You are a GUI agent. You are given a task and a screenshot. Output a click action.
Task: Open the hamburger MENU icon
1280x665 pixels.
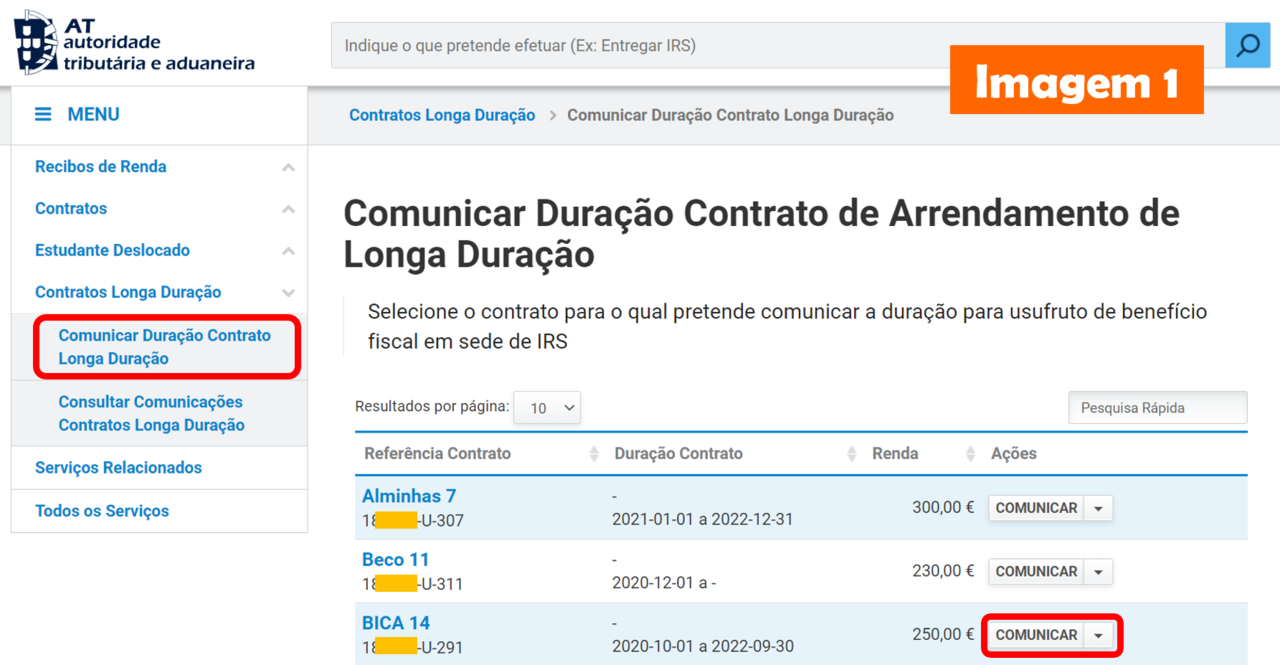42,114
